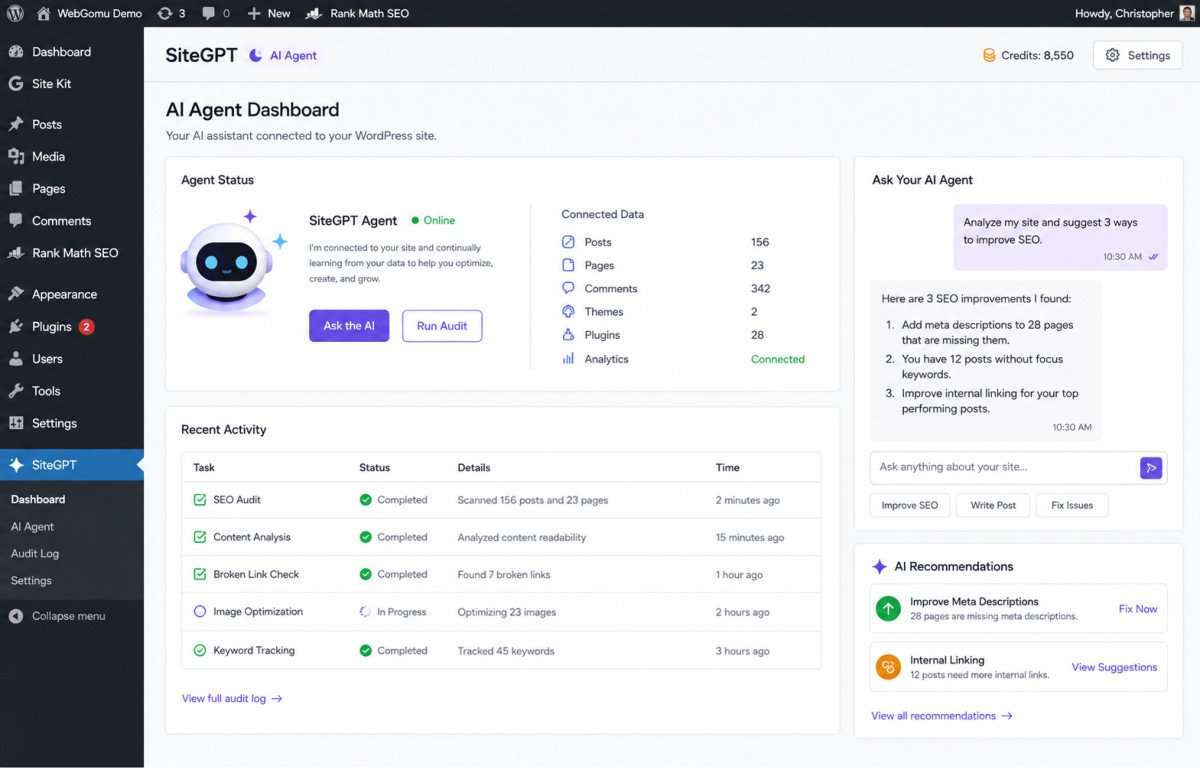Click 'Found 7 broken links' detail

coord(504,575)
